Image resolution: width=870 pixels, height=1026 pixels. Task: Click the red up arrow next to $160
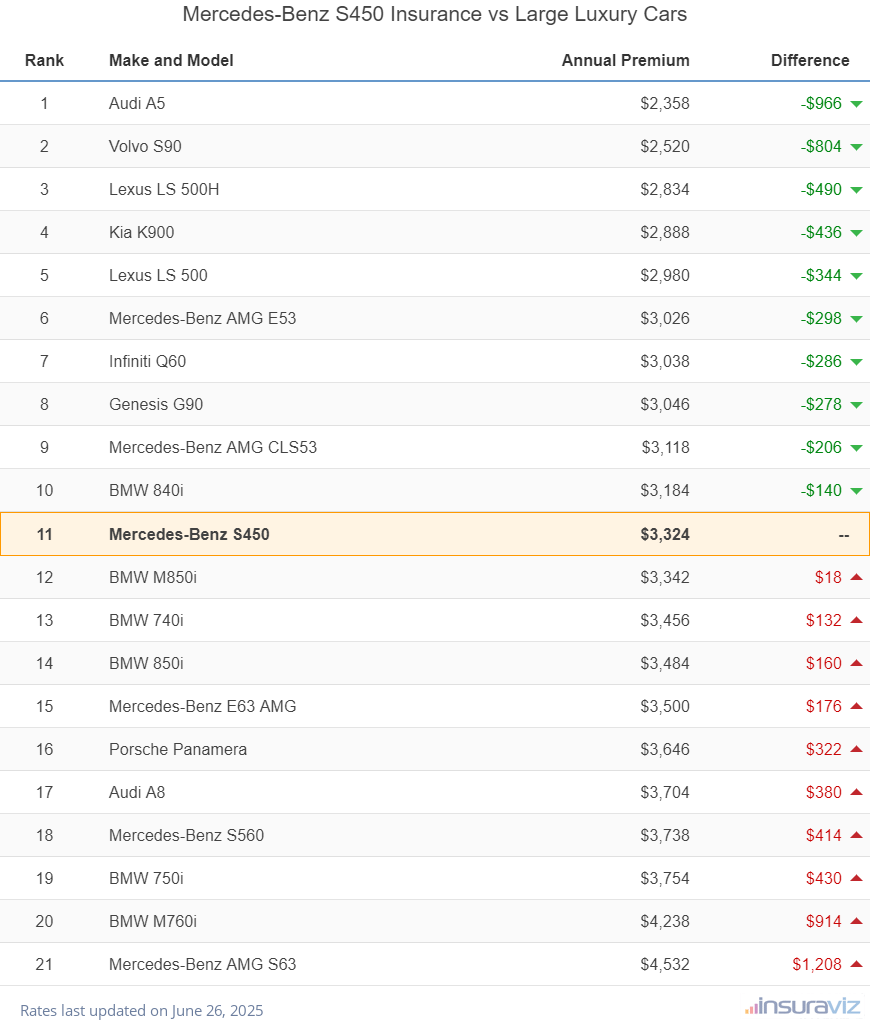(856, 663)
